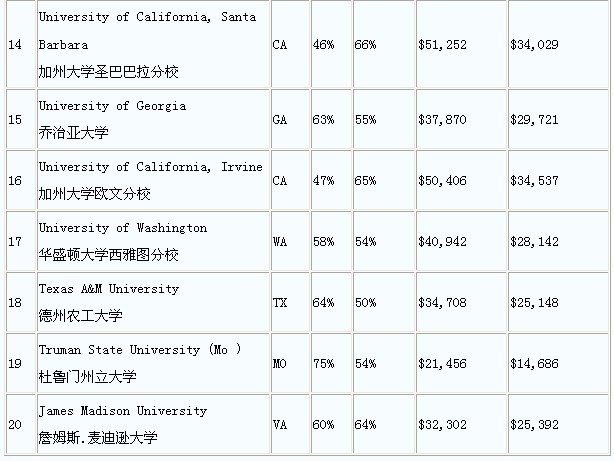The height and width of the screenshot is (461, 614).
Task: Click the rank number 17 cell
Action: pyautogui.click(x=15, y=240)
